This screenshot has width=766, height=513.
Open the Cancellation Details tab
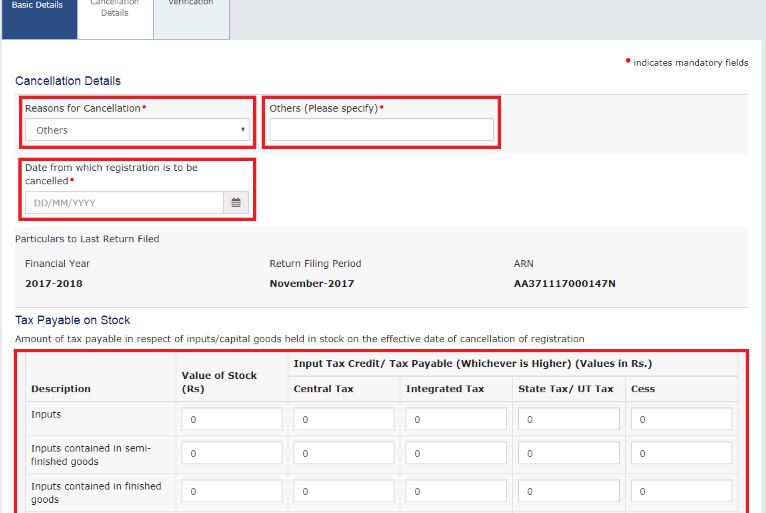pyautogui.click(x=115, y=10)
